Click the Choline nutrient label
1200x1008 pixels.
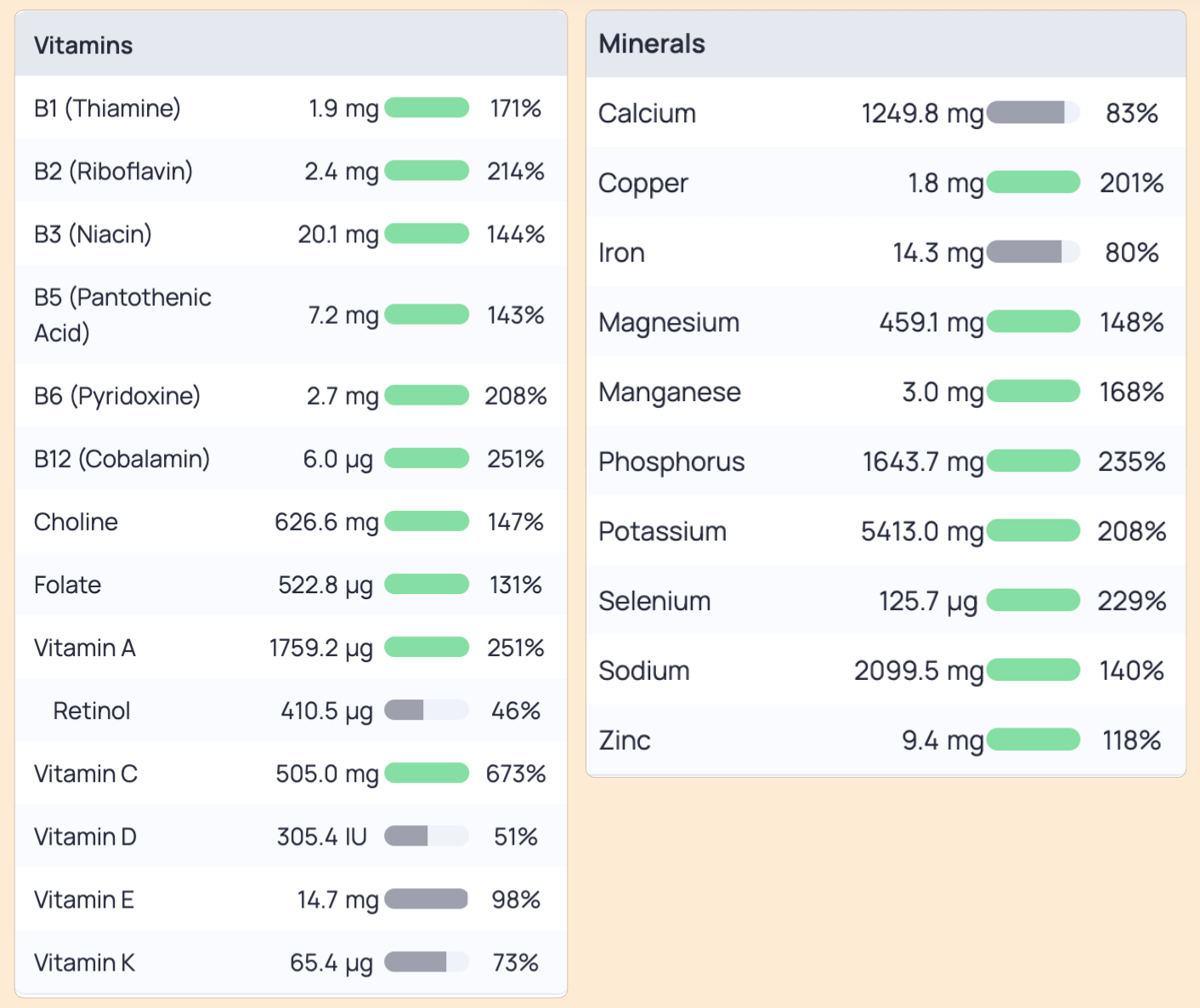pos(76,522)
